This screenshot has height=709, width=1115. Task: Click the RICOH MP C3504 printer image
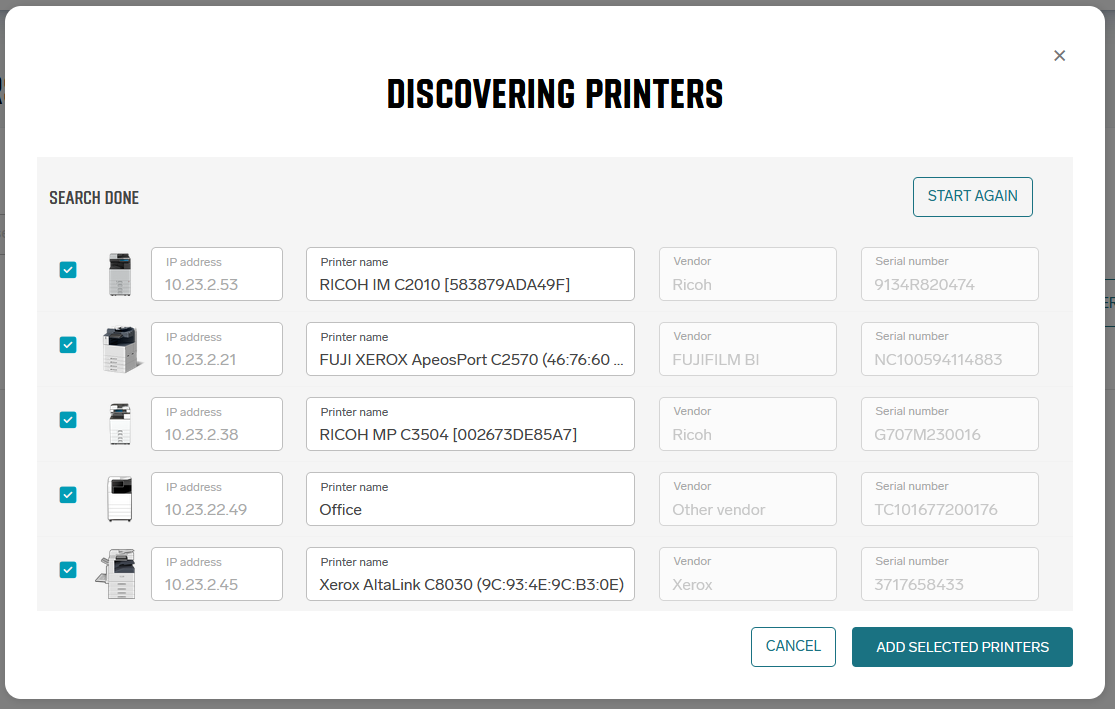[x=120, y=424]
